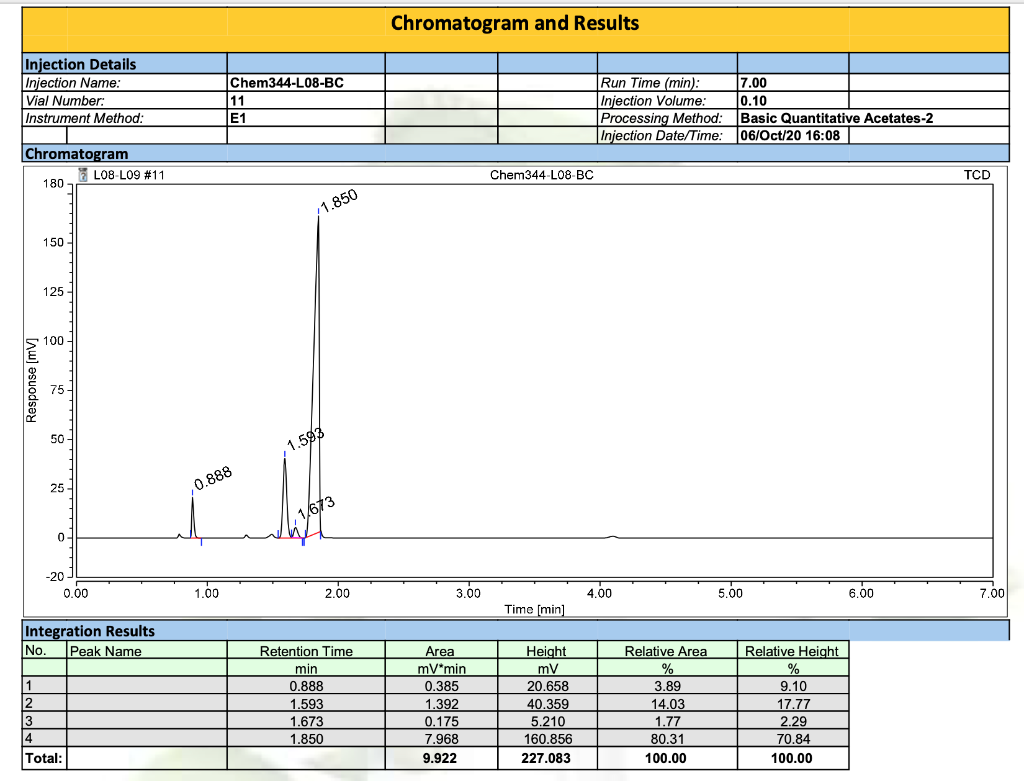The image size is (1024, 781).
Task: Click total height value 227.083
Action: (x=546, y=758)
